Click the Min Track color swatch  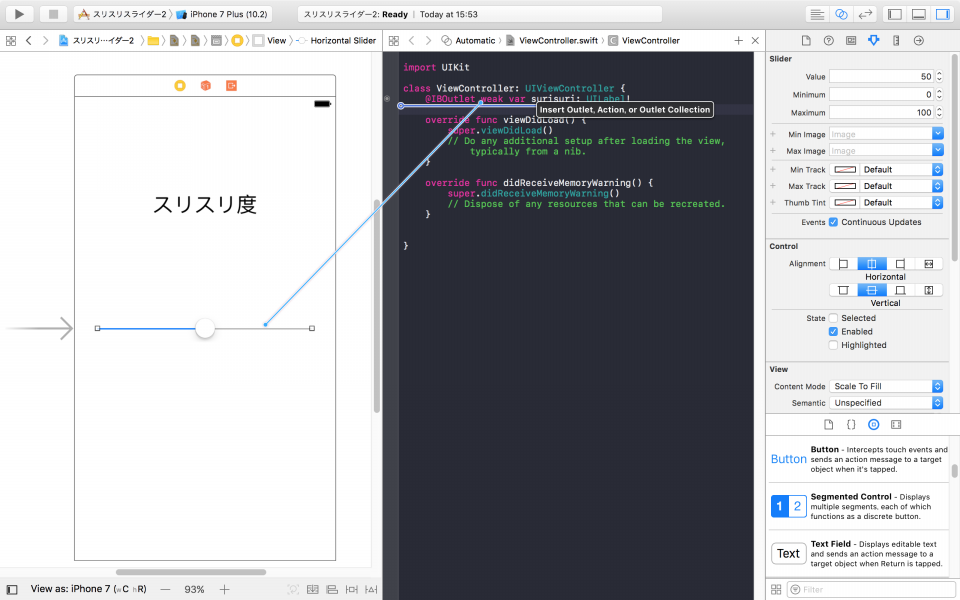[845, 170]
